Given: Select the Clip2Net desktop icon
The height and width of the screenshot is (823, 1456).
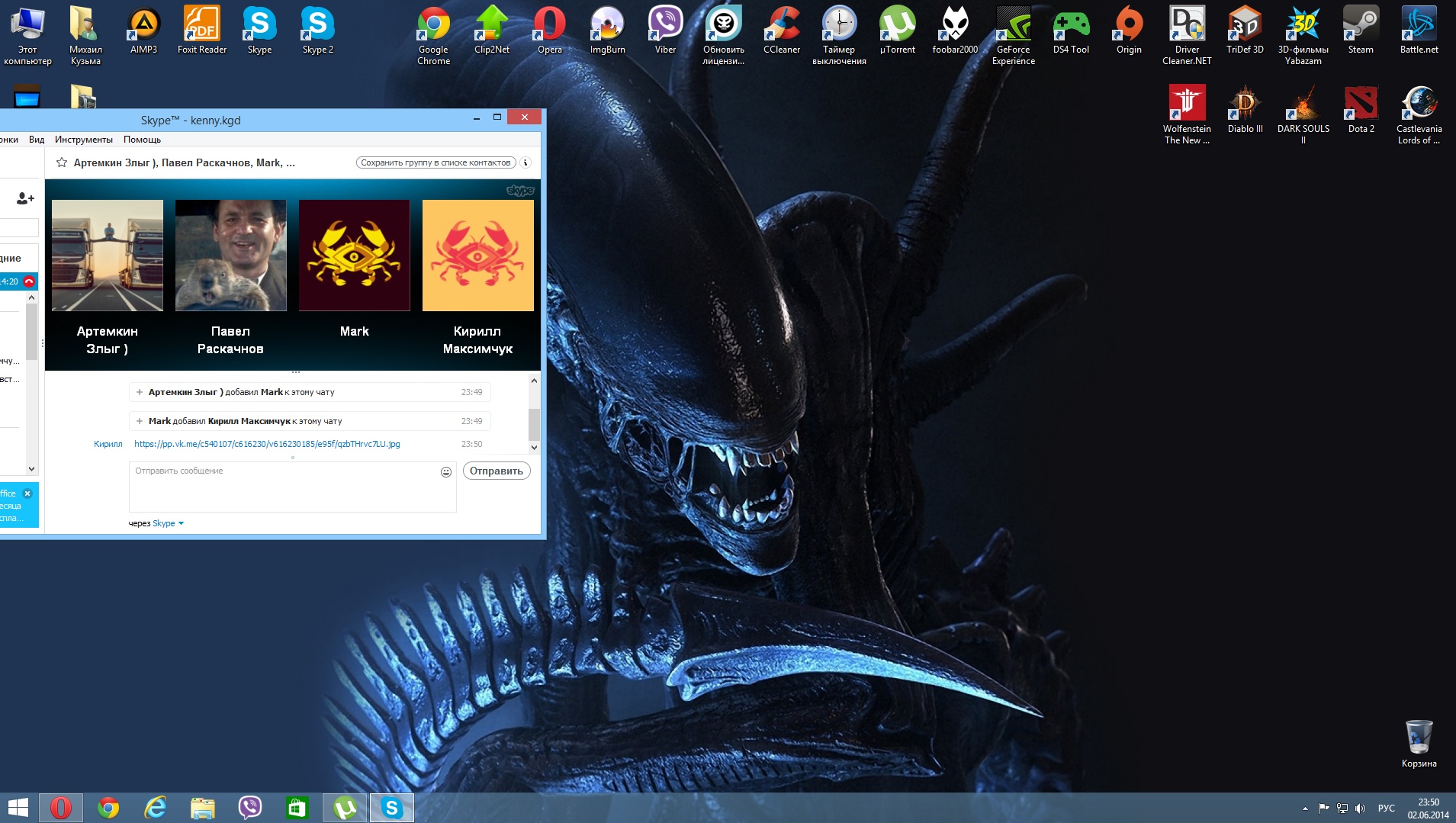Looking at the screenshot, I should 492,31.
